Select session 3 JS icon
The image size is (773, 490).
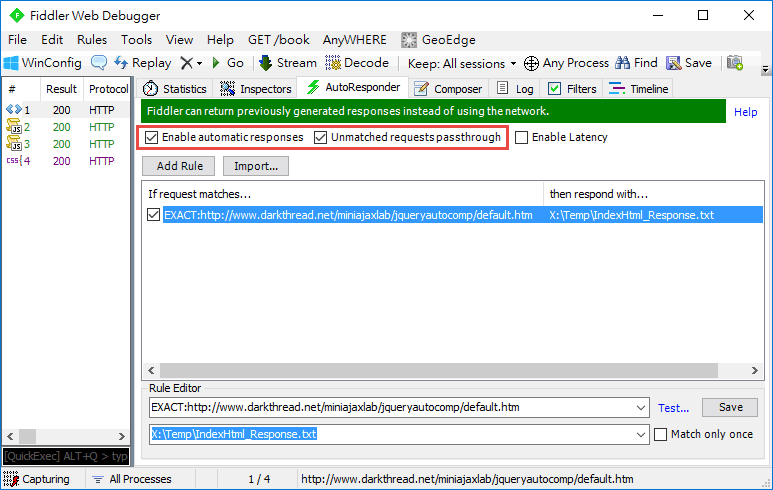[14, 143]
